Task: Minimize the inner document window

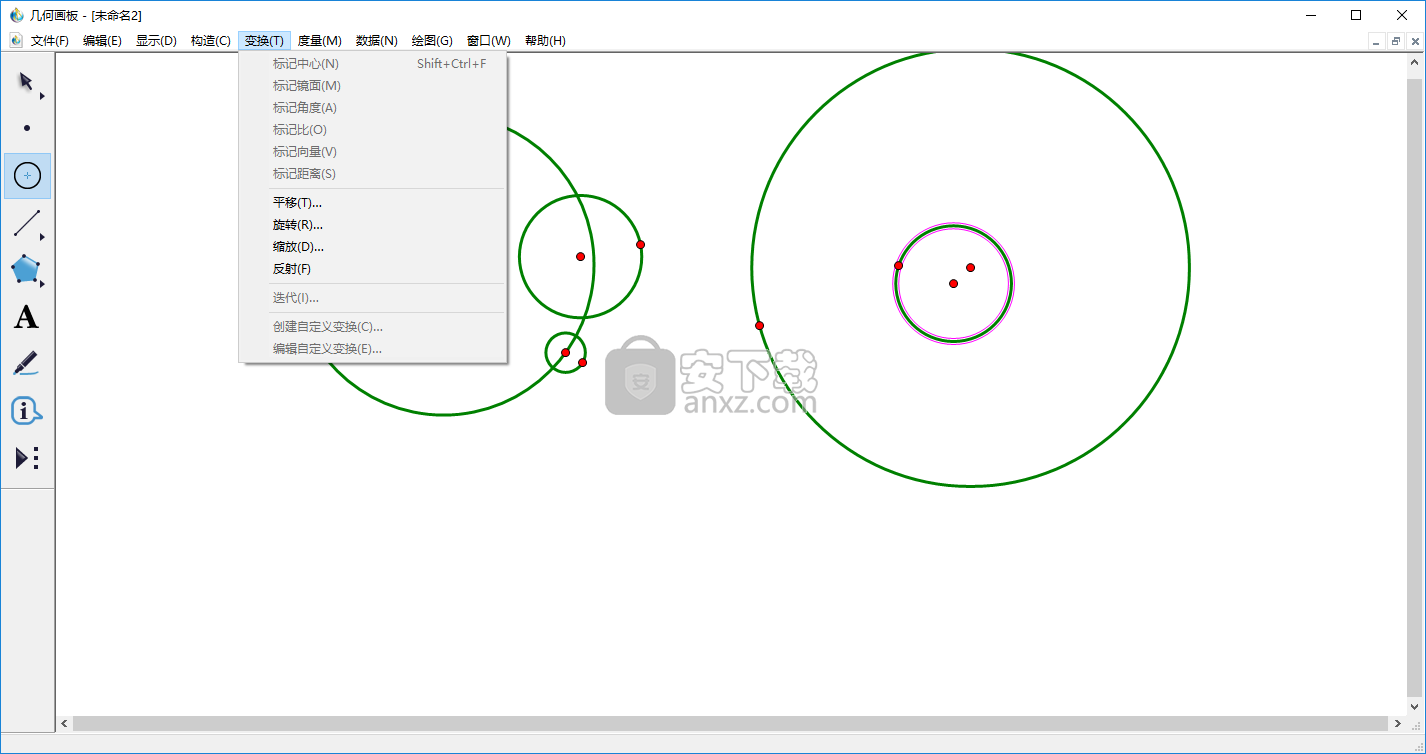Action: [1377, 41]
